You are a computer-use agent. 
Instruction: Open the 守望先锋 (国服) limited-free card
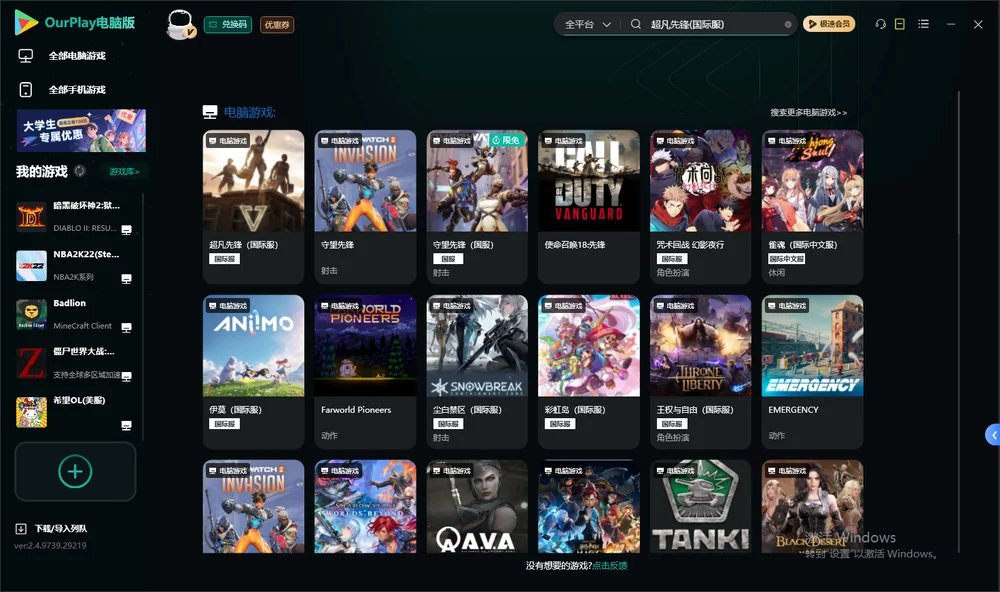[477, 207]
